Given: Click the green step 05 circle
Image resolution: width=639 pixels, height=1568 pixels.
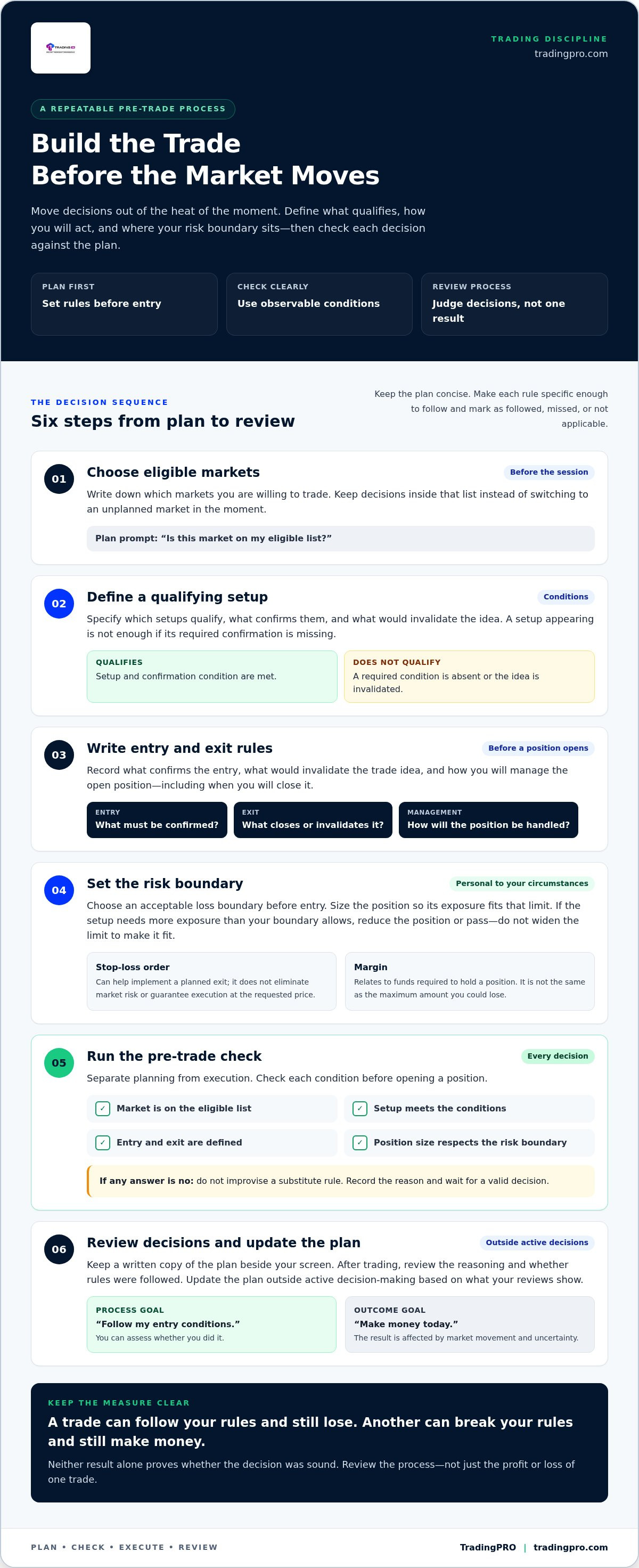Looking at the screenshot, I should coord(59,1063).
